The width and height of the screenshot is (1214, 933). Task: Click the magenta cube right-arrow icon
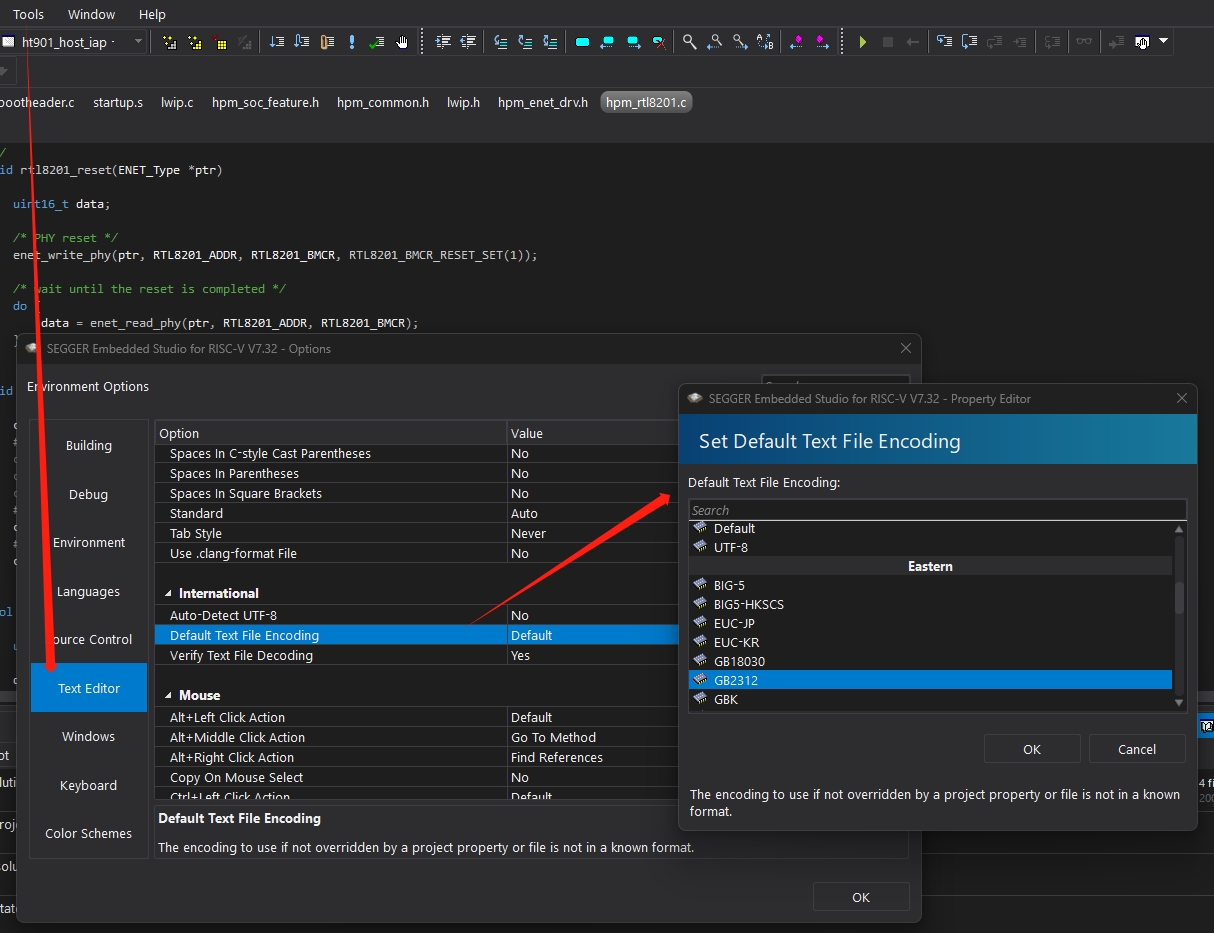click(822, 42)
